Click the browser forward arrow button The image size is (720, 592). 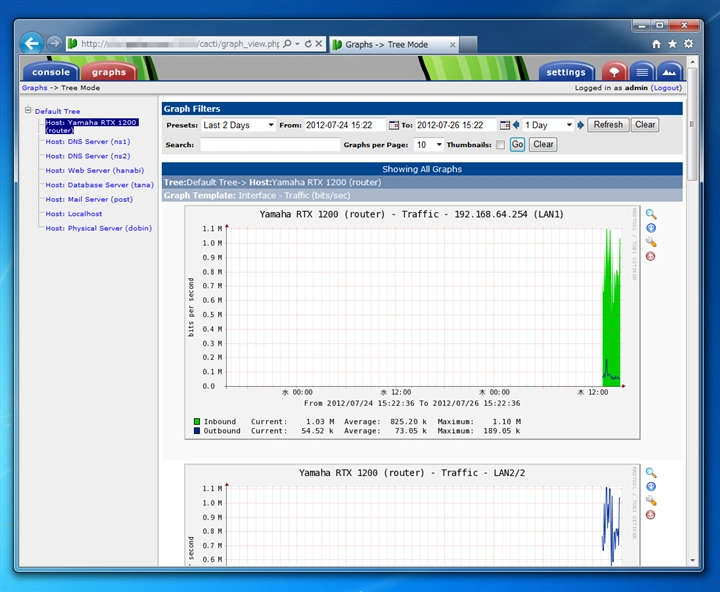click(54, 43)
